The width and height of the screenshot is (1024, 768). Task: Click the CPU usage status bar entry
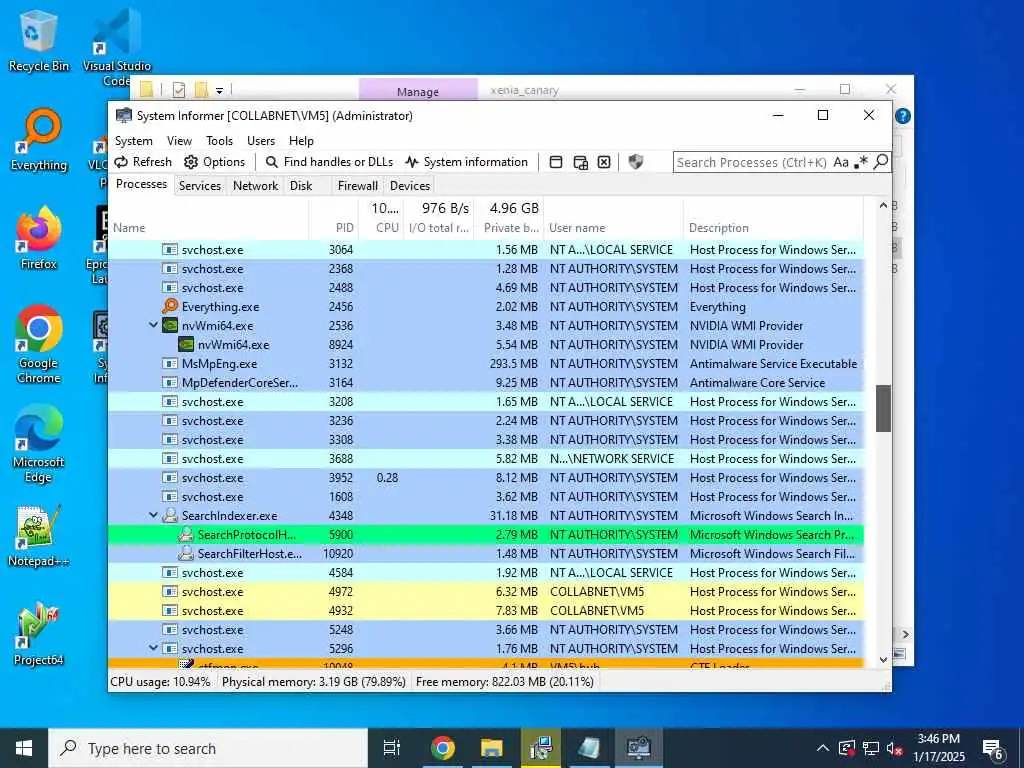coord(161,682)
